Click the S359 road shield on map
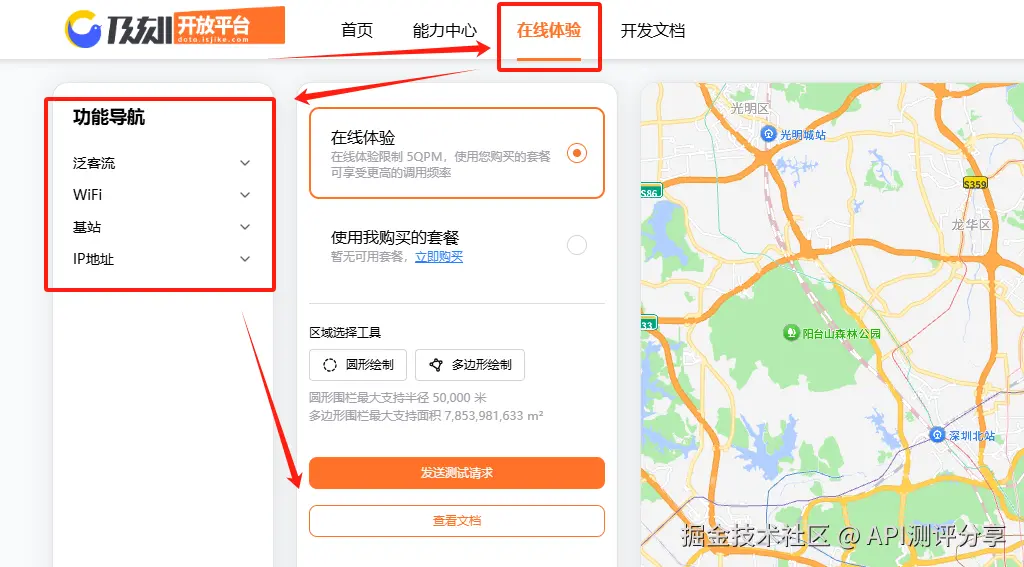This screenshot has width=1024, height=567. point(975,184)
